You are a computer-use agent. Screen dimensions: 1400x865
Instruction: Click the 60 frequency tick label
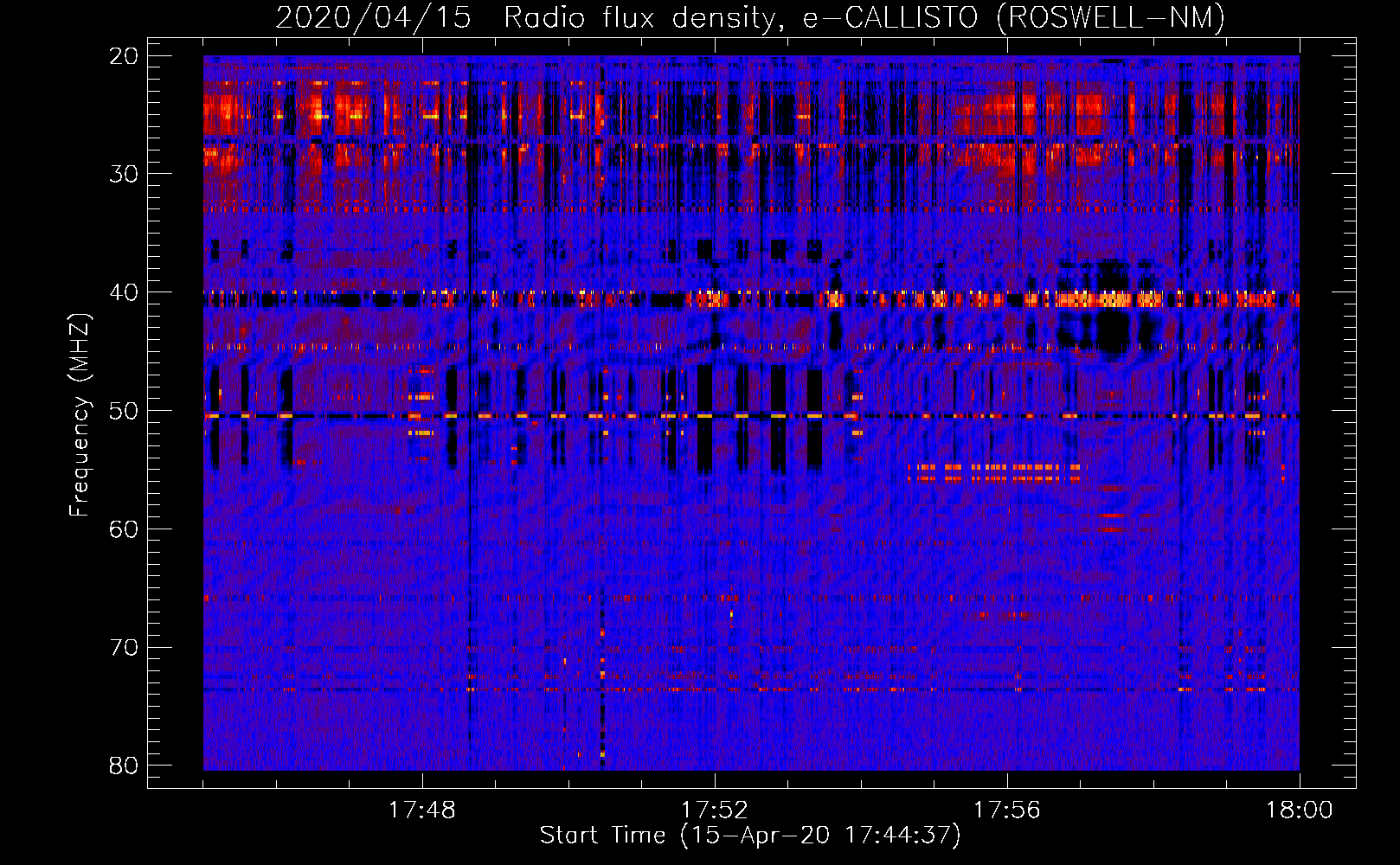pos(125,529)
